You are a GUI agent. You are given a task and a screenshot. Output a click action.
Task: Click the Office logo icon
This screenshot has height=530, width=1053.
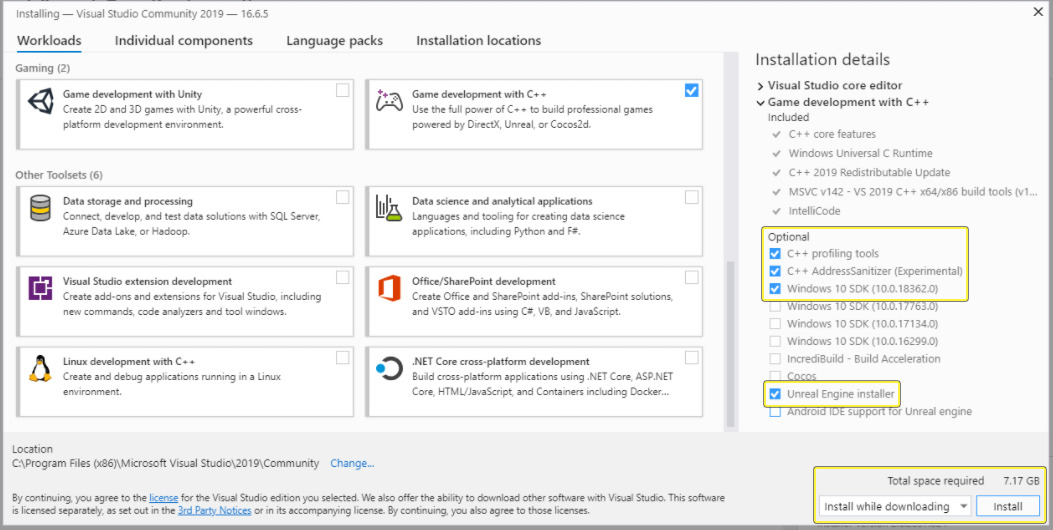tap(389, 288)
